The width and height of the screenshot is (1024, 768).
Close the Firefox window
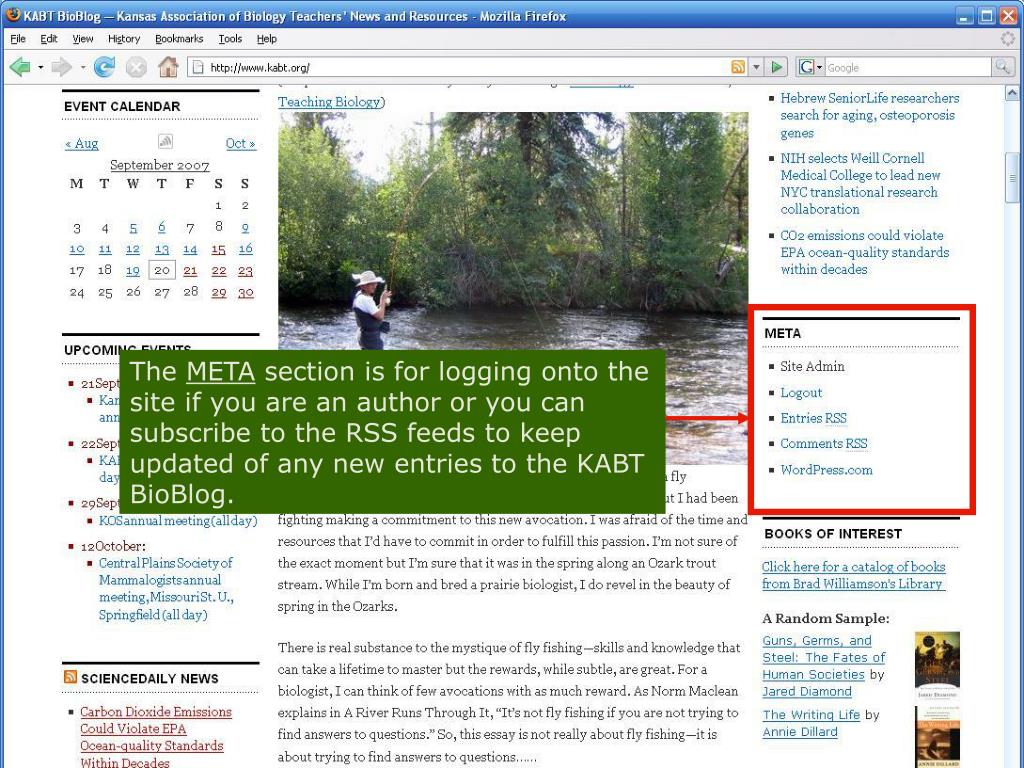click(x=1009, y=16)
